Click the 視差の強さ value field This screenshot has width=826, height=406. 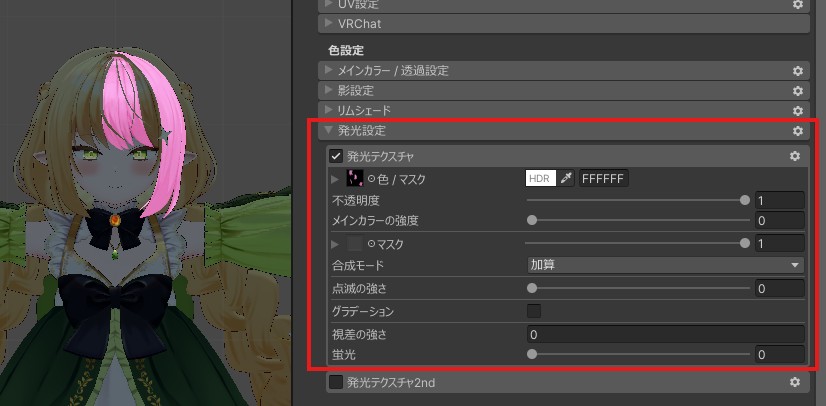tap(665, 334)
